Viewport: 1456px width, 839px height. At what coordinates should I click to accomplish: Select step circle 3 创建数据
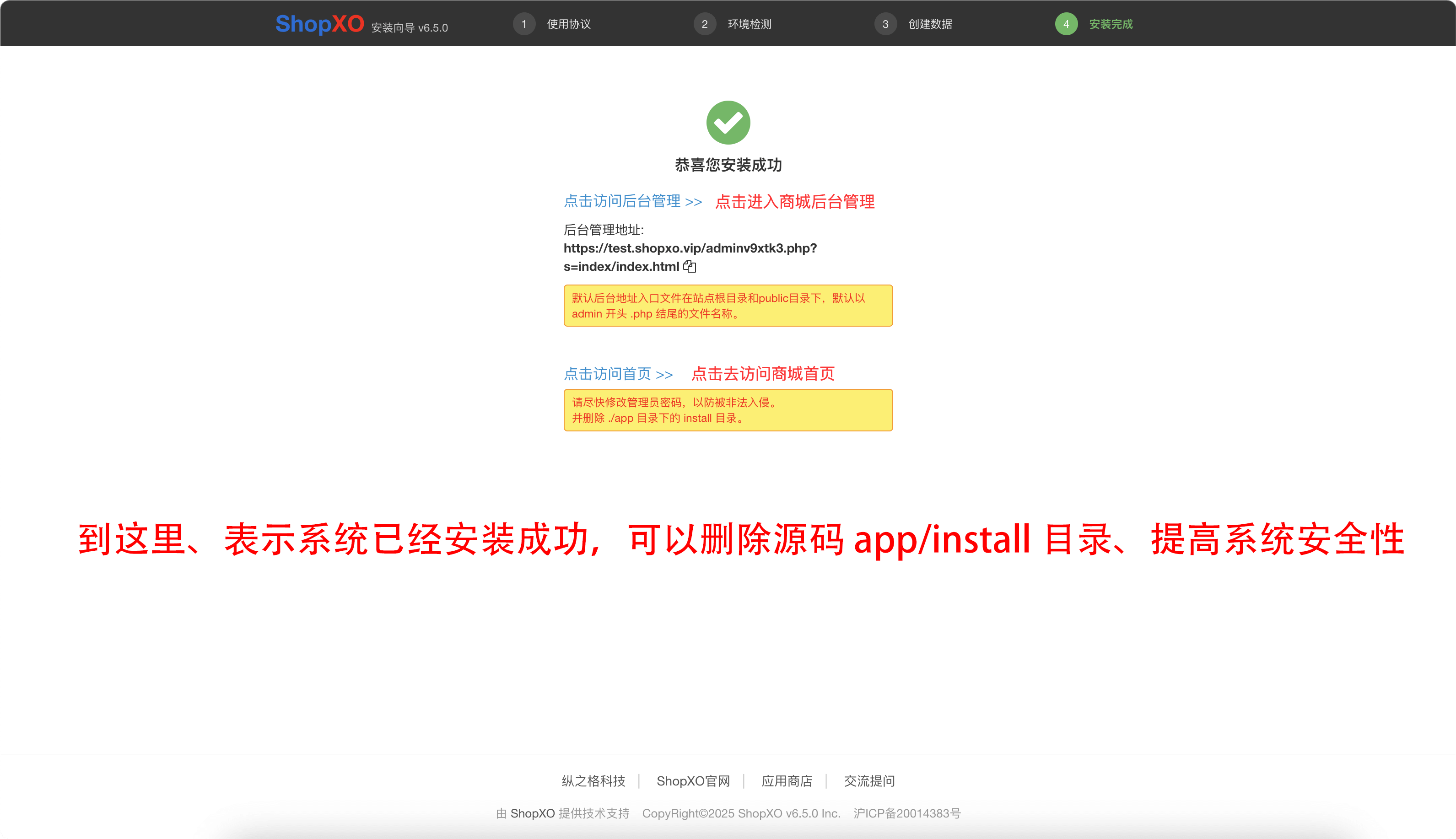point(885,24)
